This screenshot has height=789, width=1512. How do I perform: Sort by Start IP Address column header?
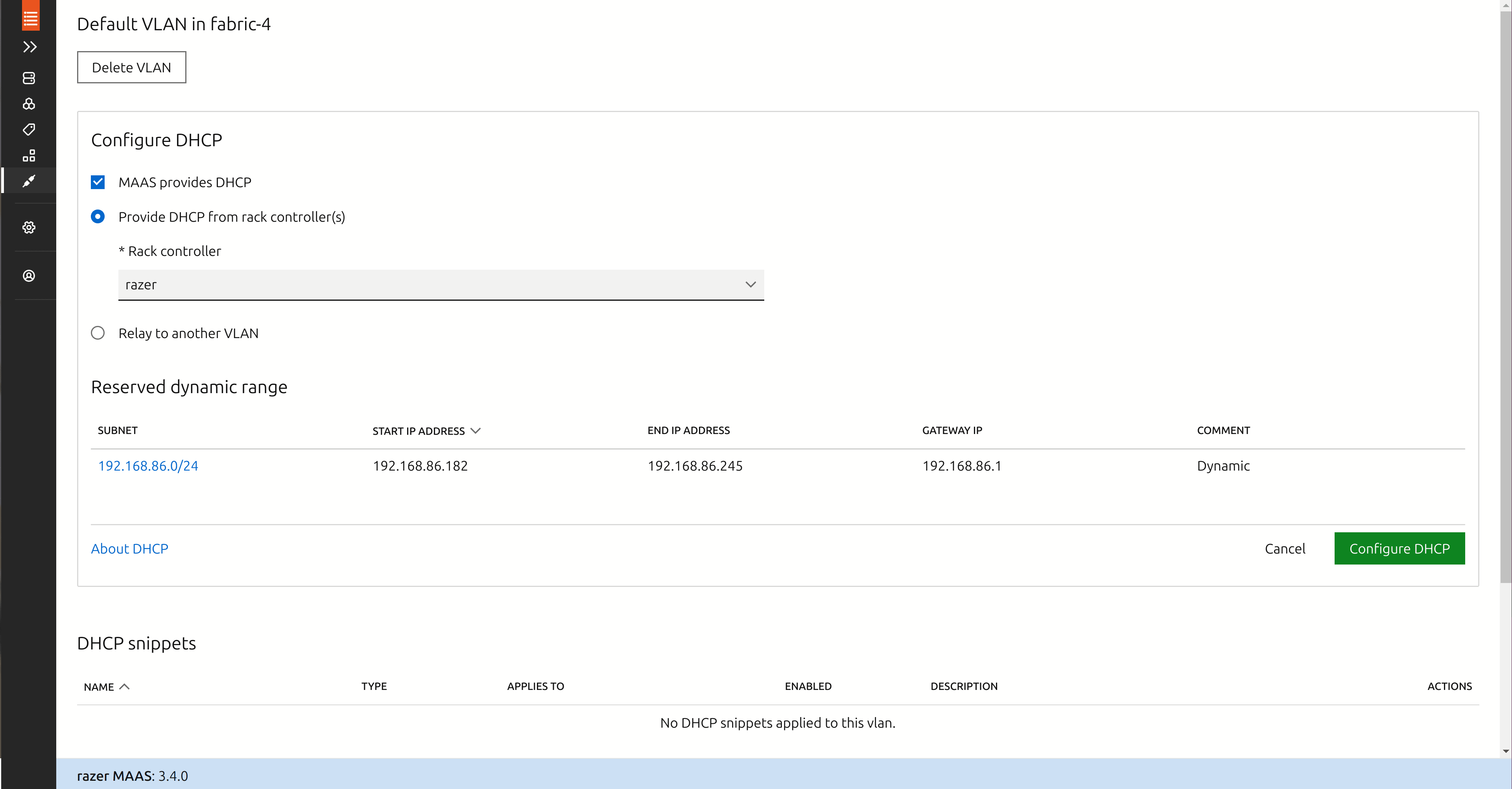click(426, 431)
